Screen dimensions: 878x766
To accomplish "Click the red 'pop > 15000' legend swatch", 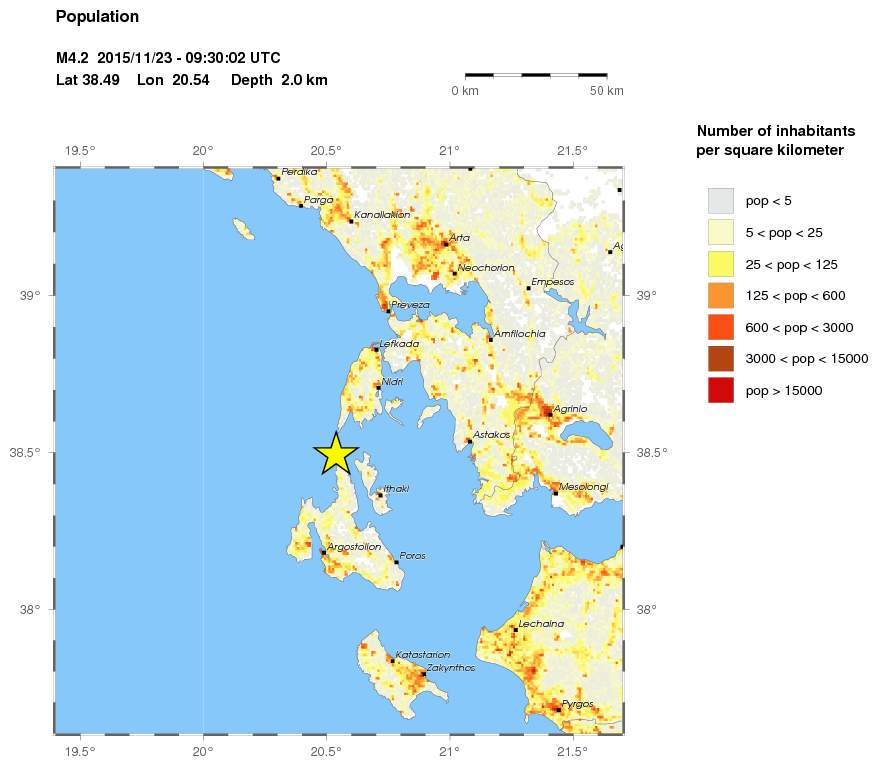I will (720, 391).
